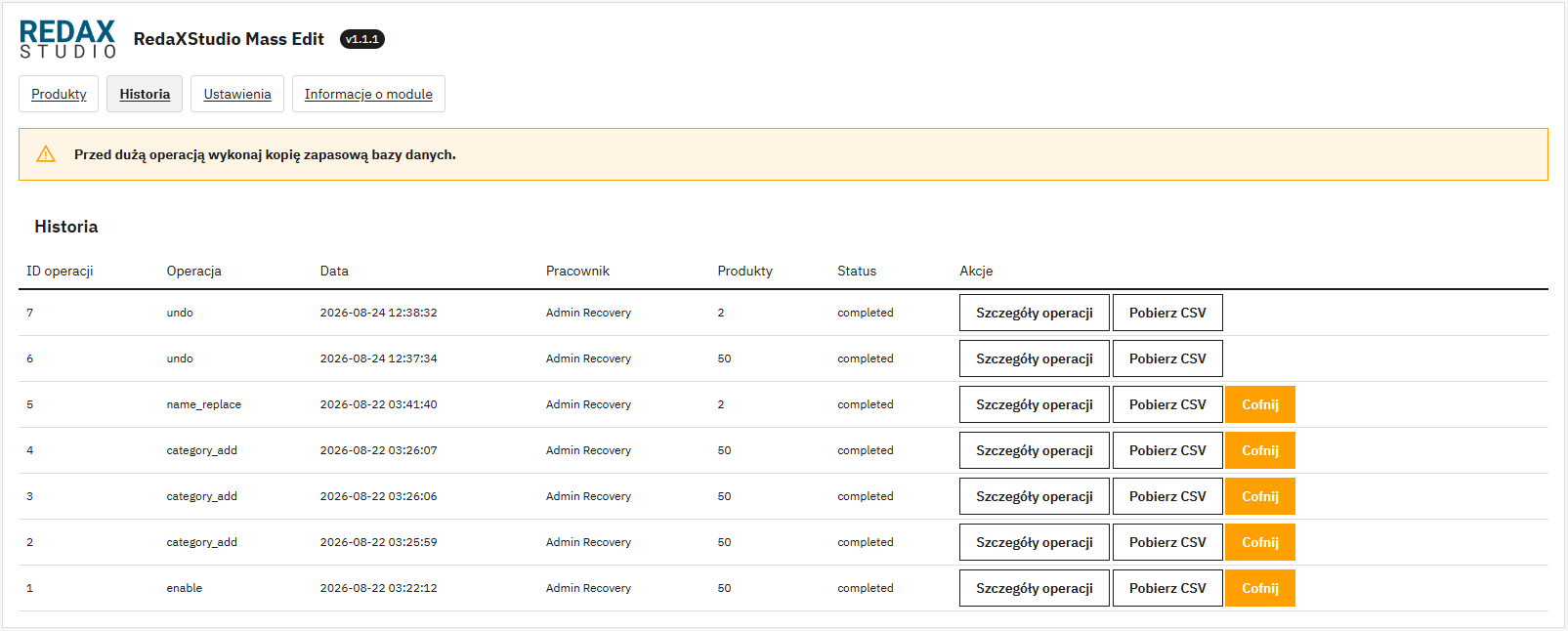Screen dimensions: 1568x631
Task: Open the Produkty tab
Action: click(59, 94)
